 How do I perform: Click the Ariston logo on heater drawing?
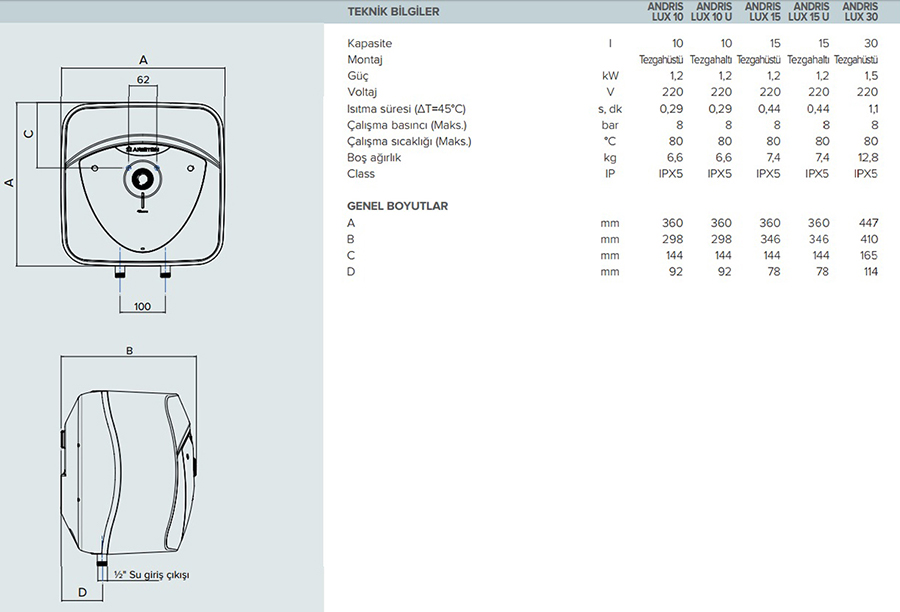[143, 149]
